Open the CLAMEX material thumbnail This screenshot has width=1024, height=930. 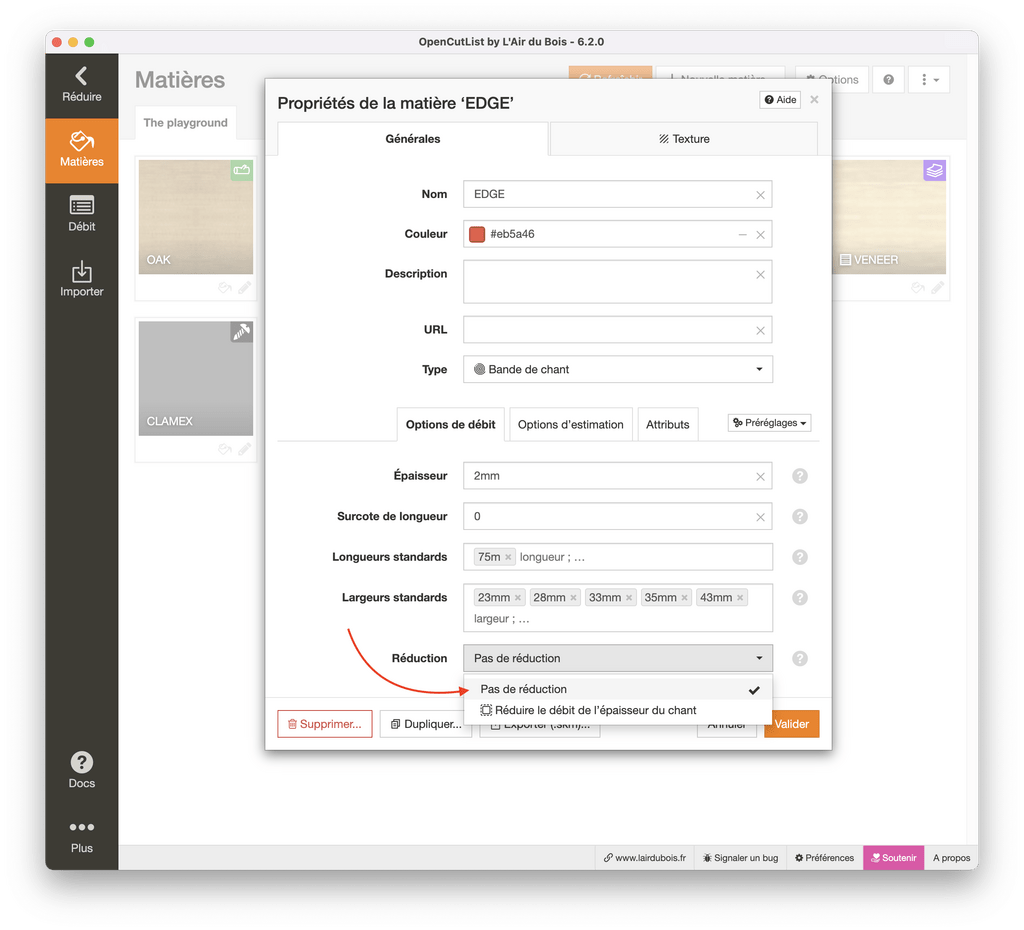[x=196, y=378]
